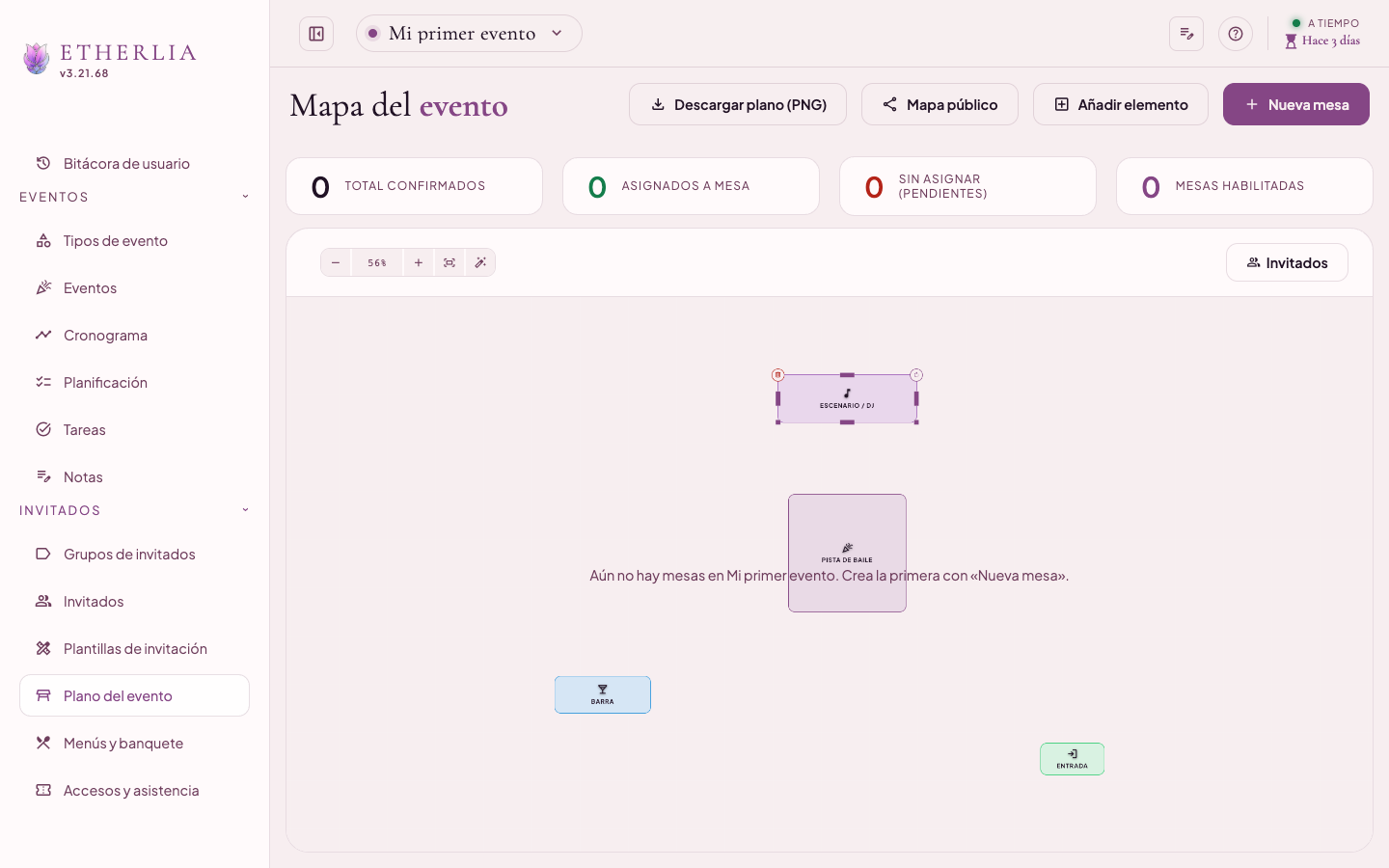Open Plantillas de invitación
The width and height of the screenshot is (1389, 868).
pos(134,649)
